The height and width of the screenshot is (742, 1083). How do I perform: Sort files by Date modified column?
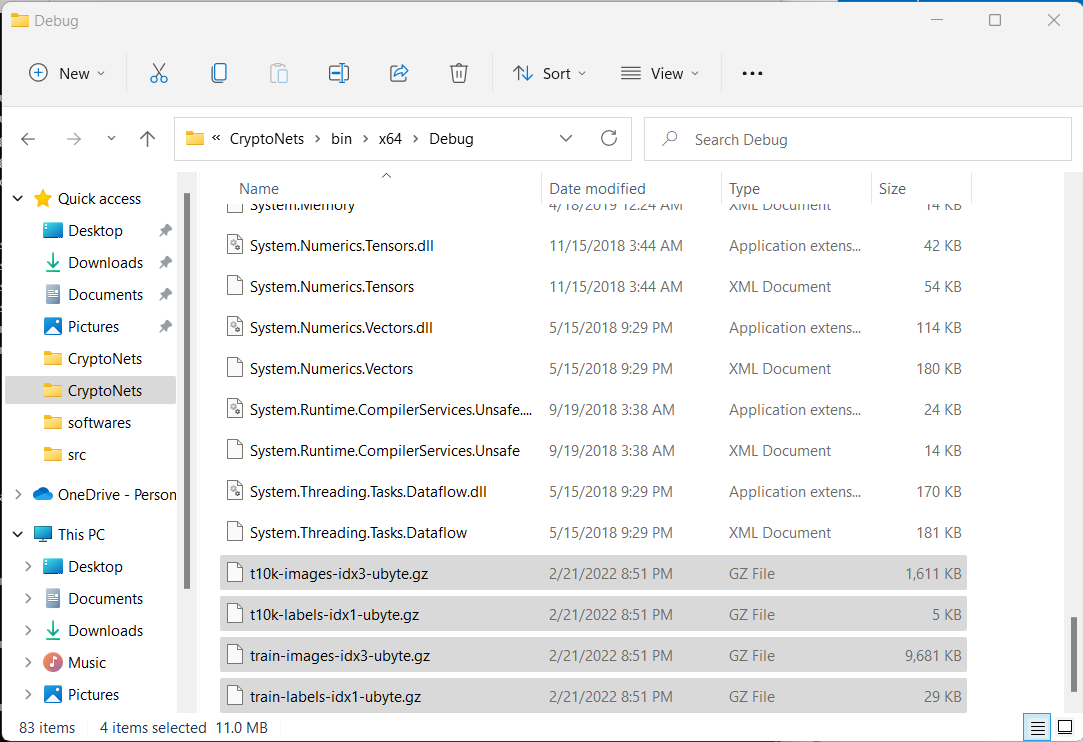point(597,188)
